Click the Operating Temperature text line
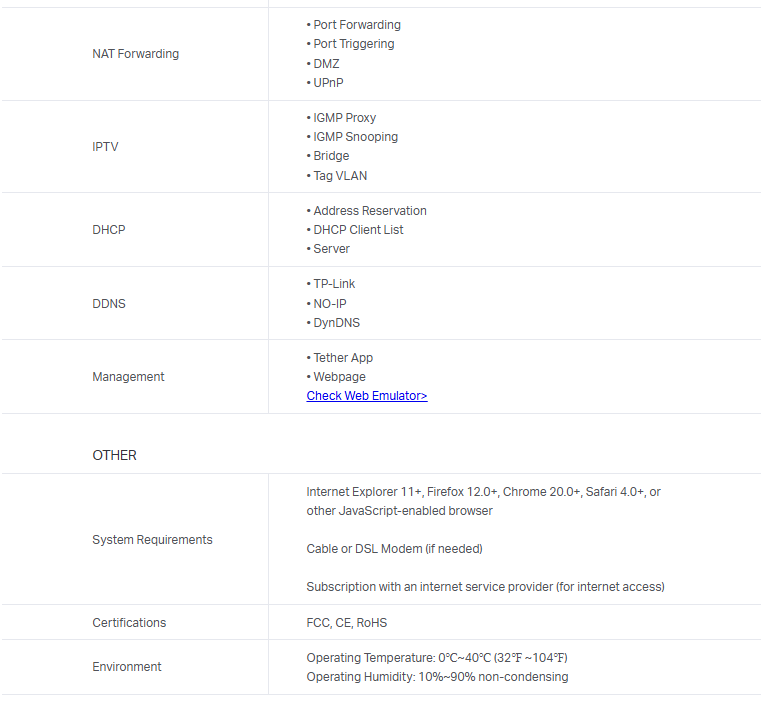 pos(437,658)
